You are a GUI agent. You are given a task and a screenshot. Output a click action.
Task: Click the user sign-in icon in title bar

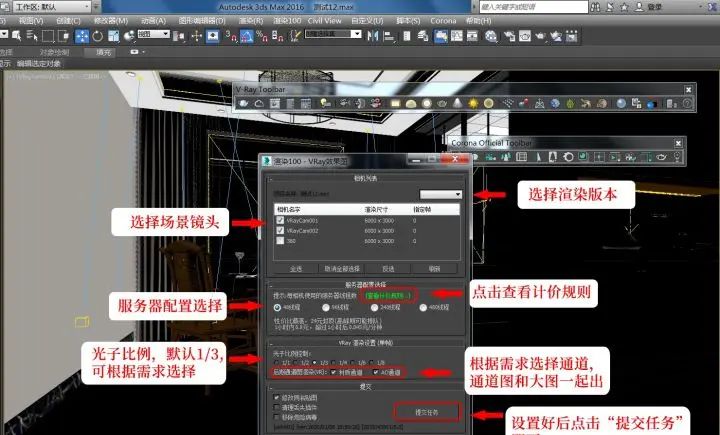[x=639, y=6]
